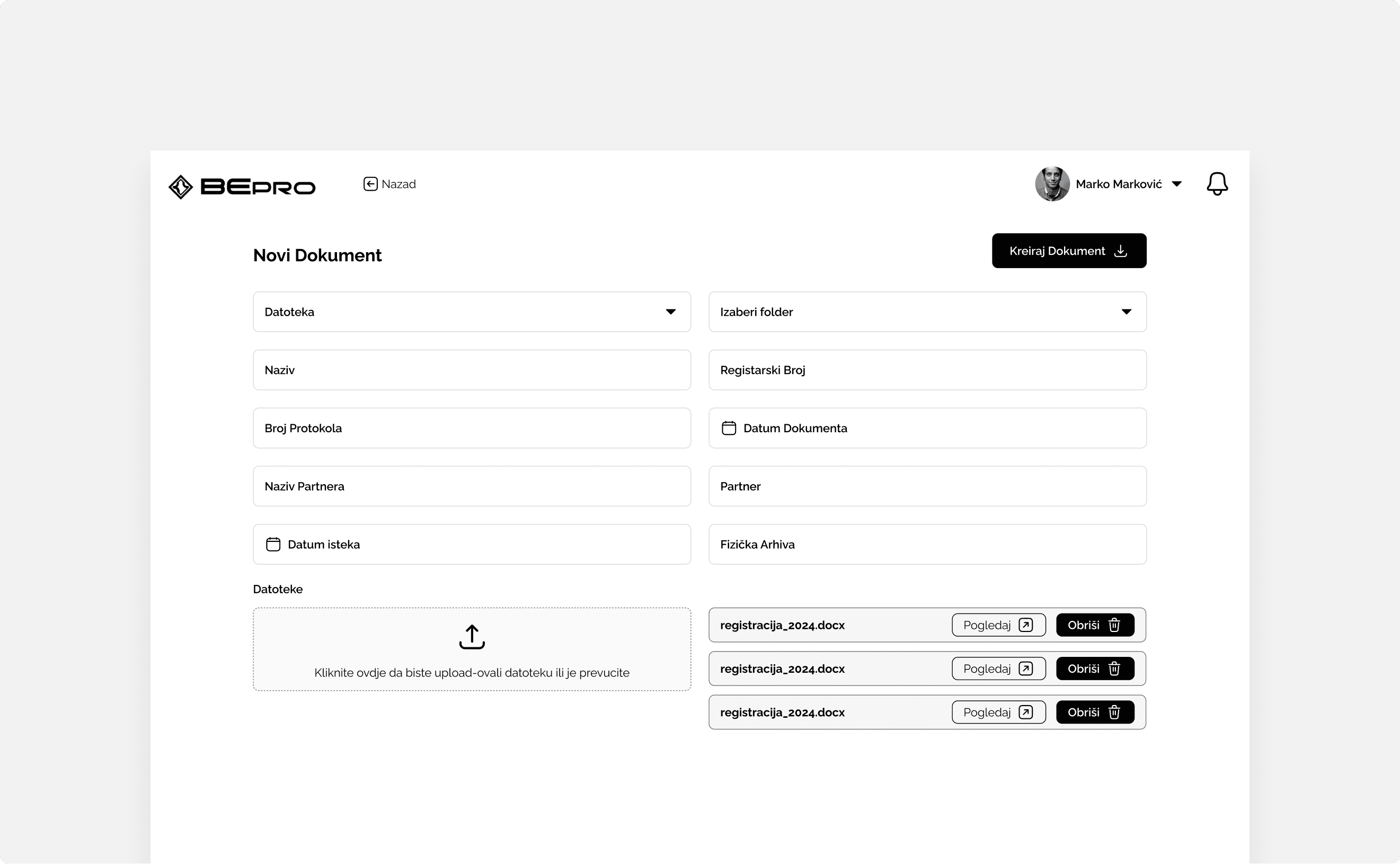The height and width of the screenshot is (864, 1400).
Task: Select the Fizička Arhiva input field
Action: coord(927,544)
